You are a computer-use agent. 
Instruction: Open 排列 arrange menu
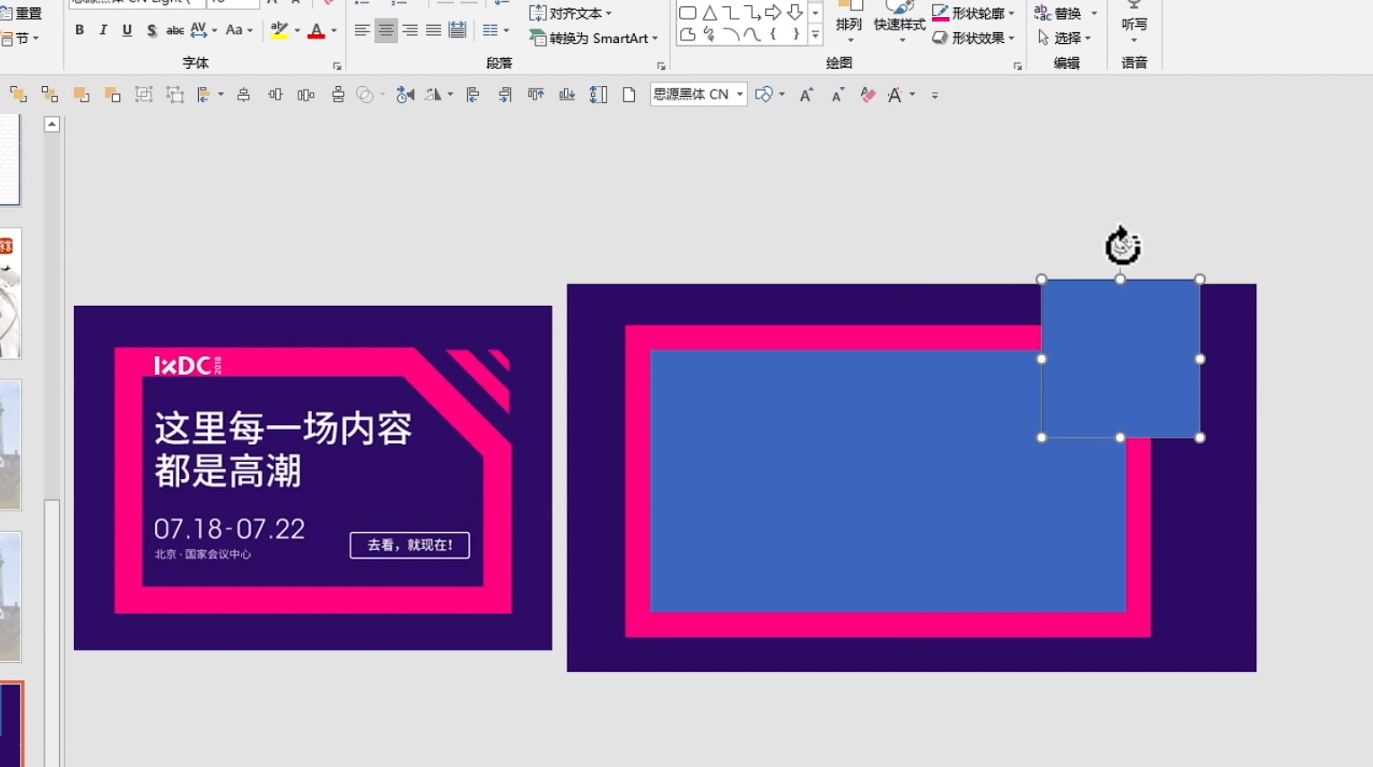pos(849,24)
